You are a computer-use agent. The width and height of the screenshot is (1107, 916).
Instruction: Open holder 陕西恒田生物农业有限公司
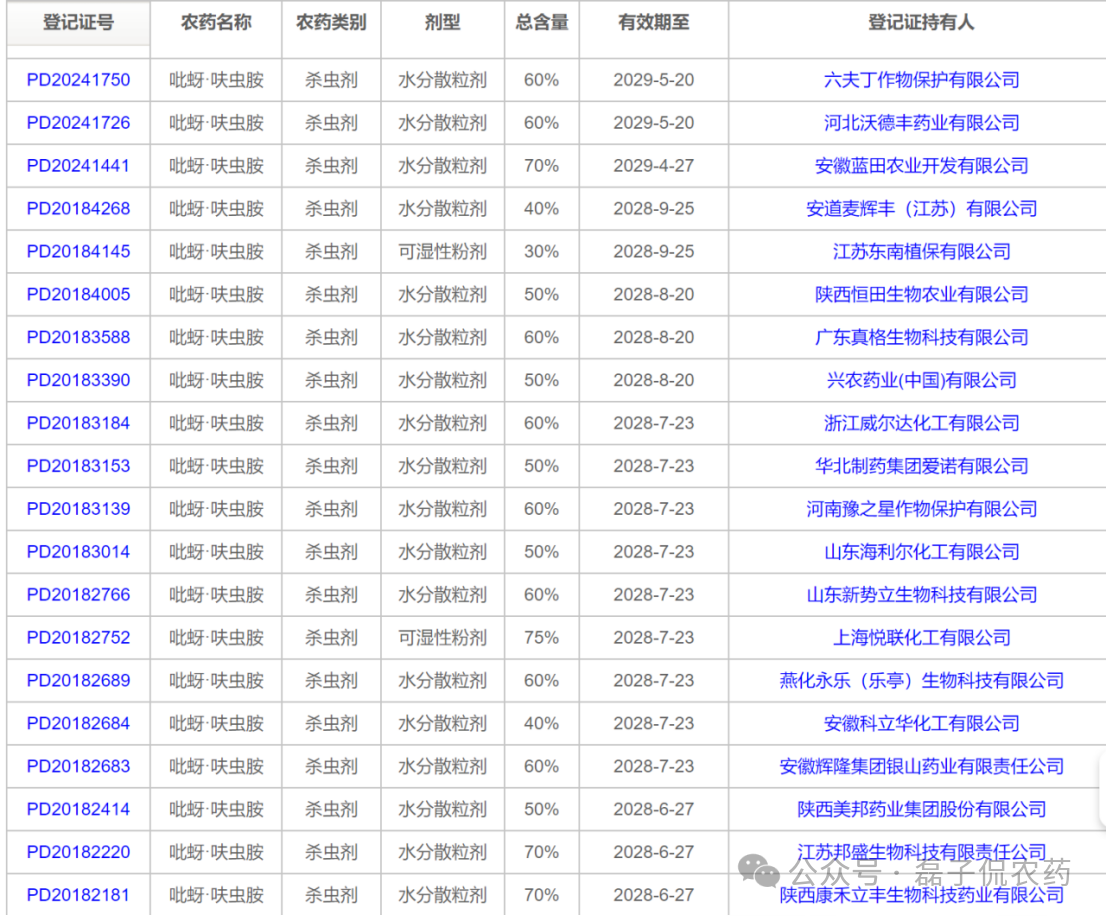tap(921, 295)
